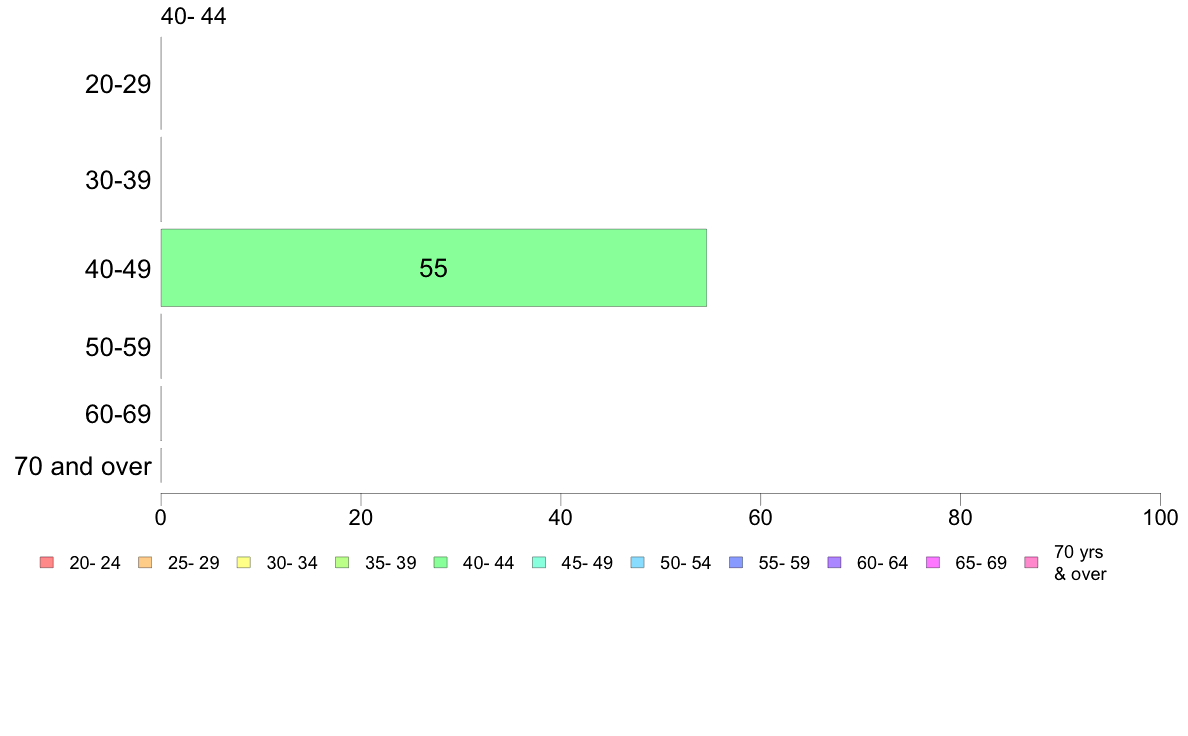Click the green bar labeled 55
The width and height of the screenshot is (1188, 736).
433,268
